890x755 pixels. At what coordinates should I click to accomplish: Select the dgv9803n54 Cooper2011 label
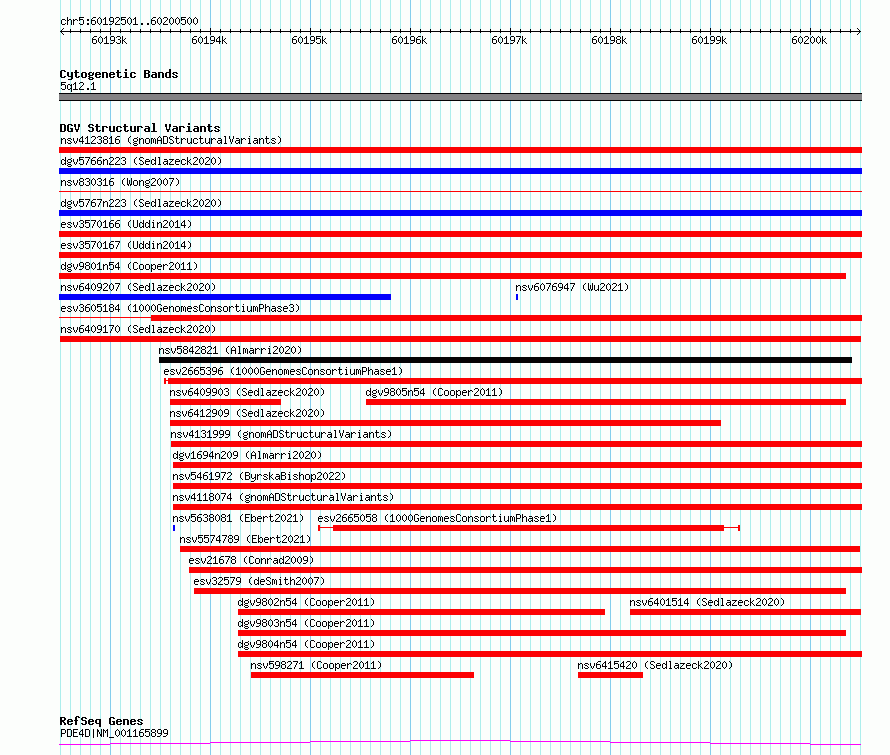(306, 623)
